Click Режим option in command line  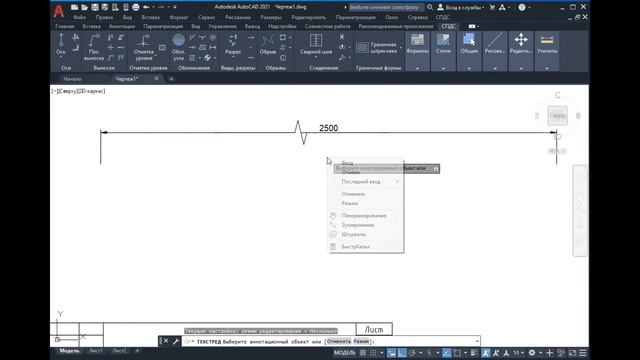click(361, 341)
